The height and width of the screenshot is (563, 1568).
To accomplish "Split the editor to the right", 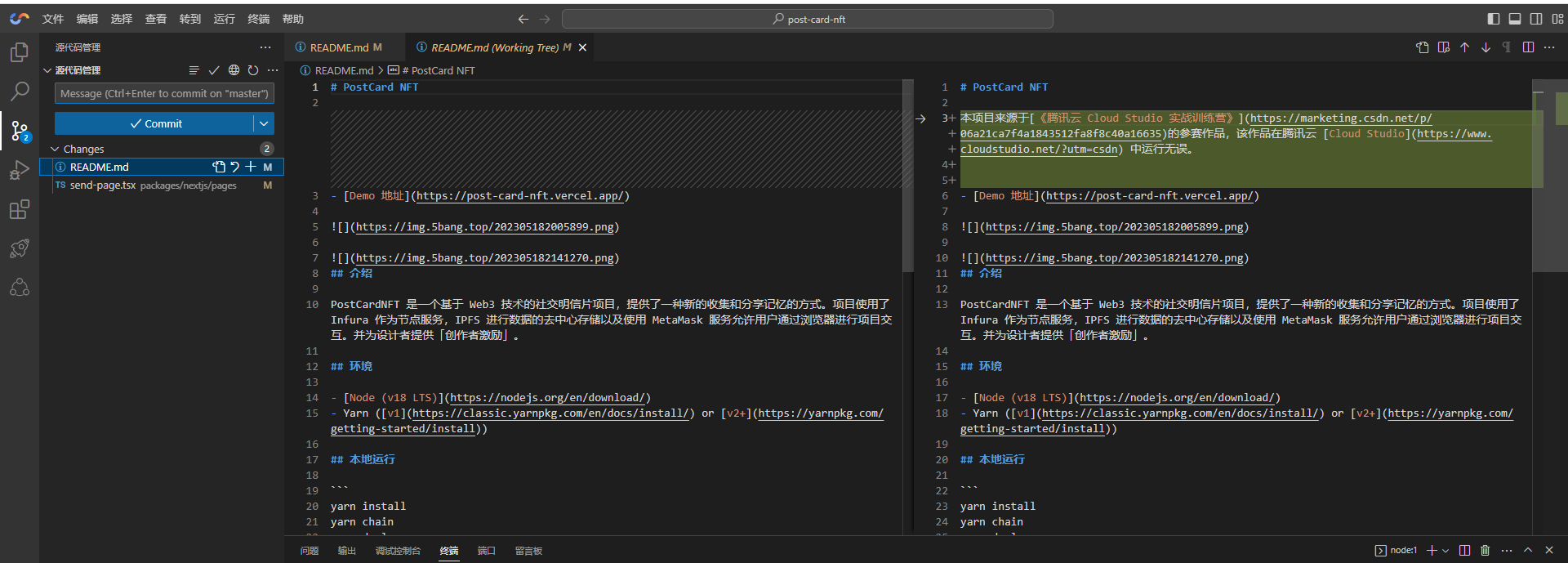I will pyautogui.click(x=1528, y=47).
